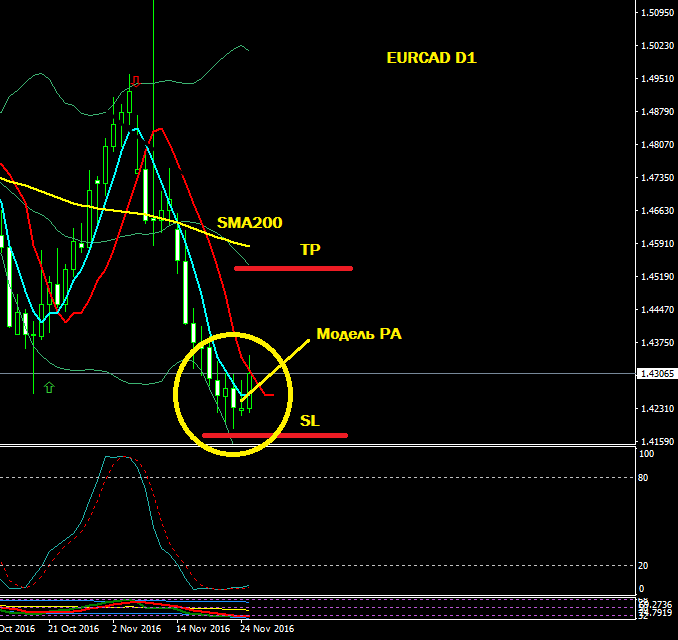Click price axis value 1.45190

point(657,276)
